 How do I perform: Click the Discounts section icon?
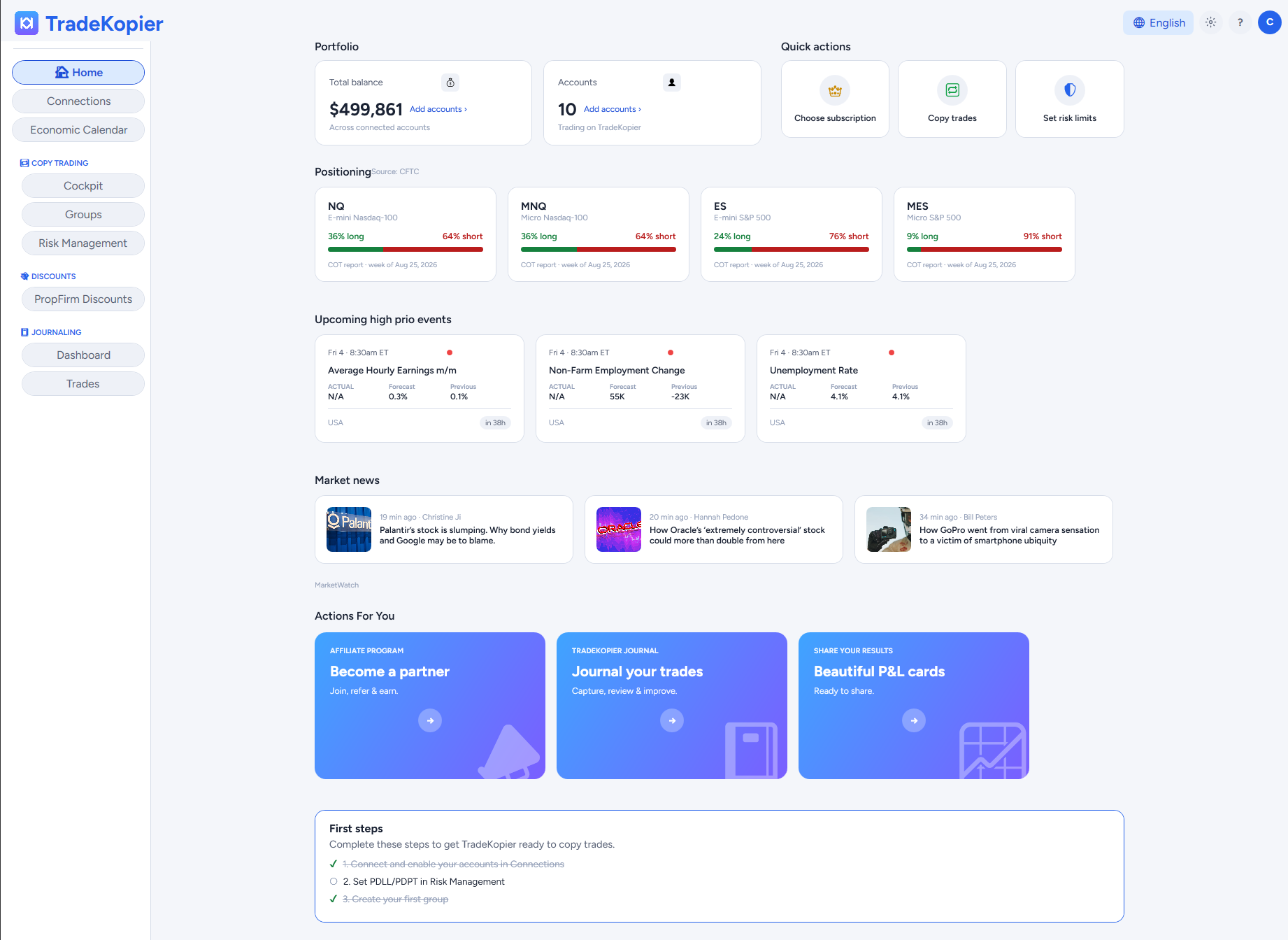point(24,276)
